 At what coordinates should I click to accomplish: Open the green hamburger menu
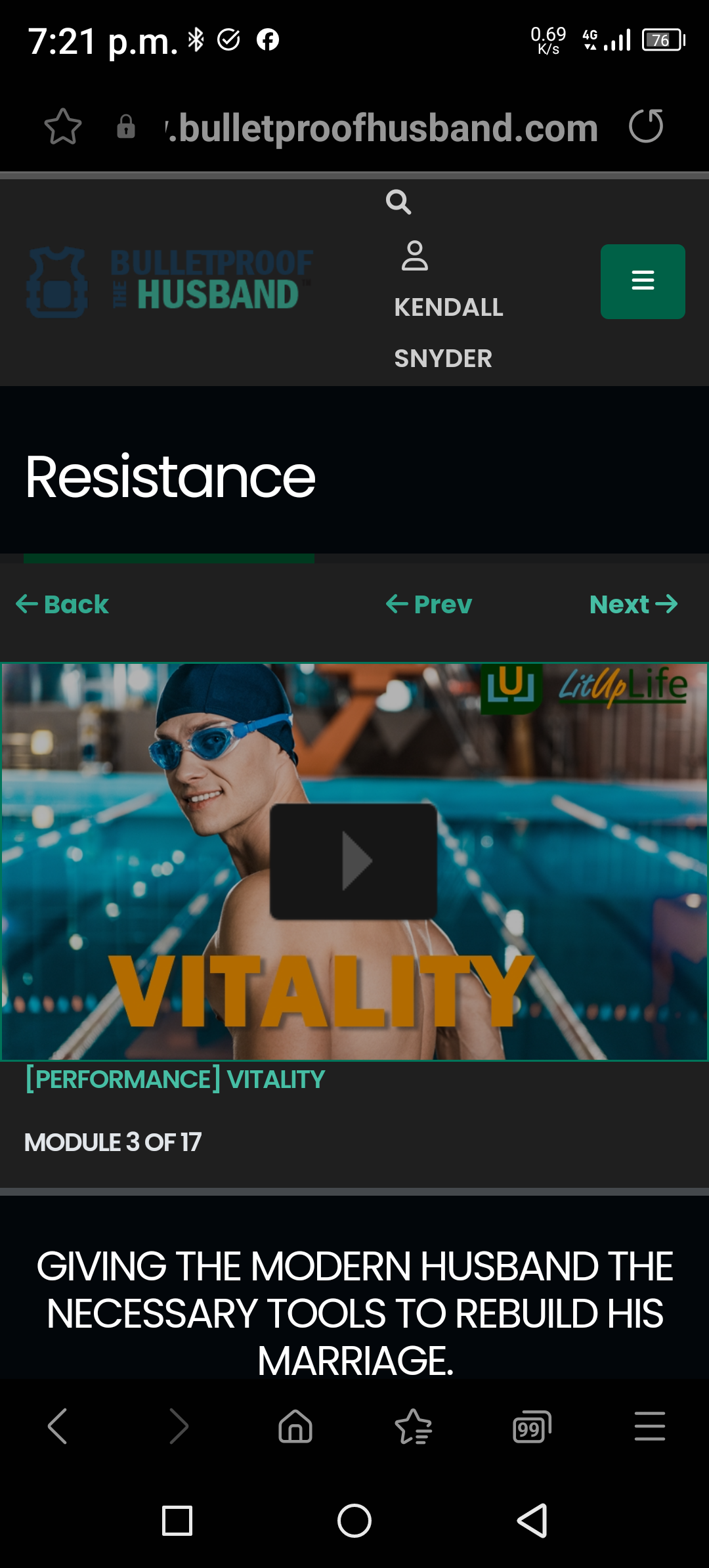tap(643, 282)
